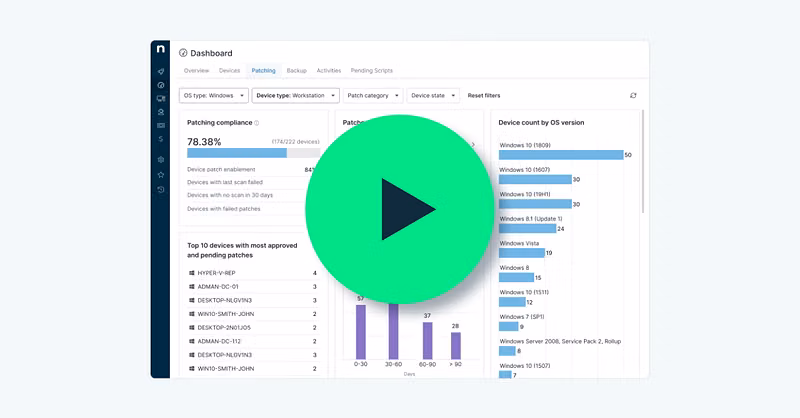The image size is (800, 418).
Task: Click the favorites star icon in sidebar
Action: [161, 174]
